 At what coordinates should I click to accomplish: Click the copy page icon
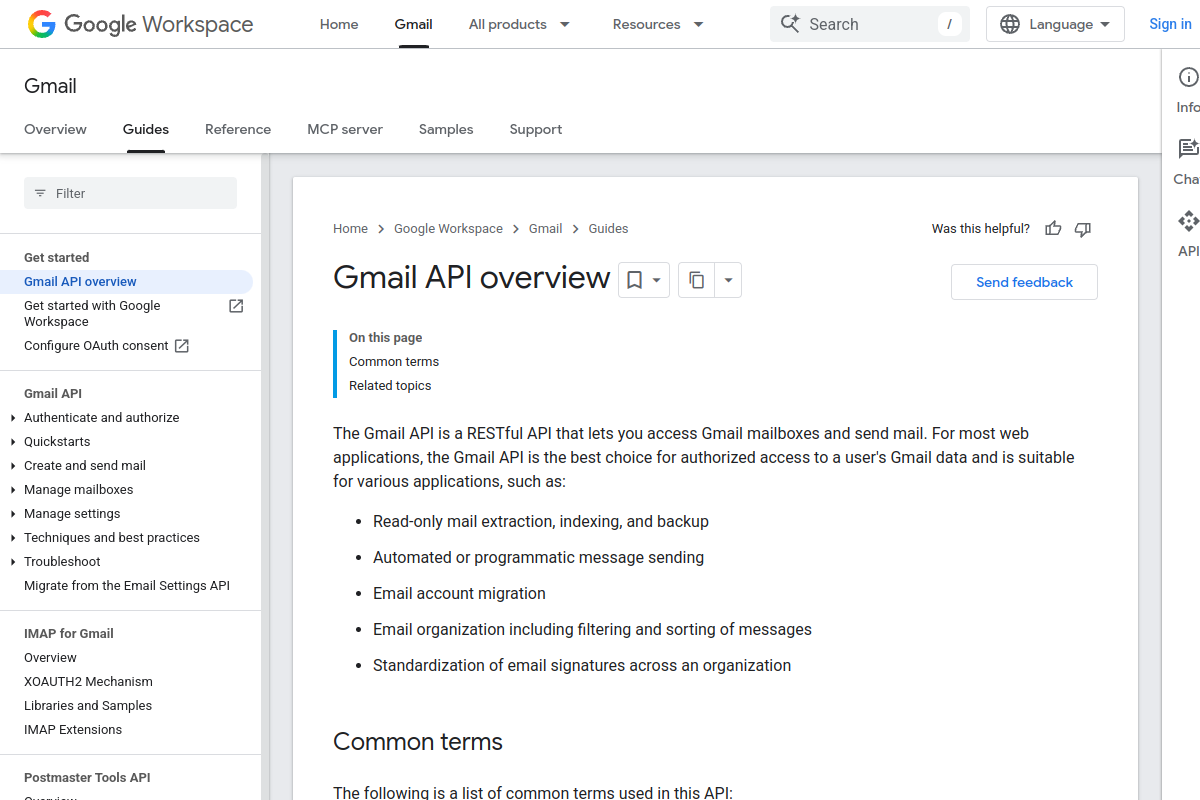pos(697,281)
